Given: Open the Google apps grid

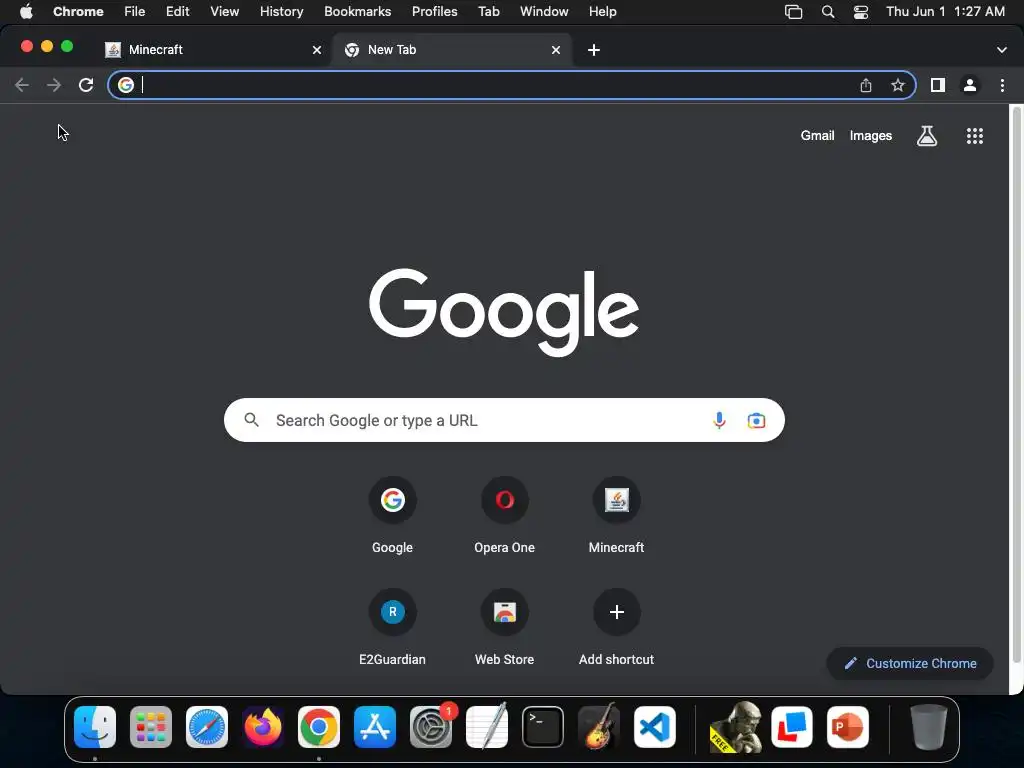Looking at the screenshot, I should coord(975,136).
